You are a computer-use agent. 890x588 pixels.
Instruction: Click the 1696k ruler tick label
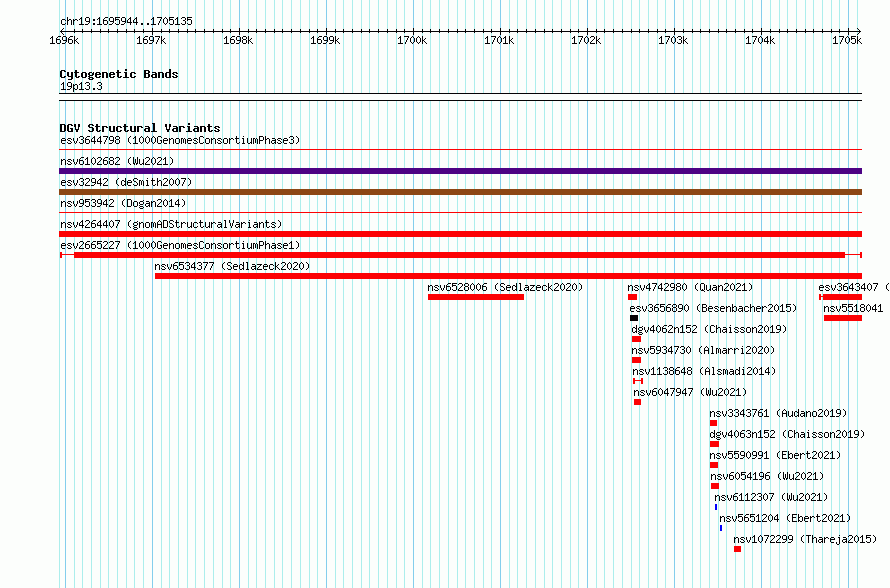64,40
